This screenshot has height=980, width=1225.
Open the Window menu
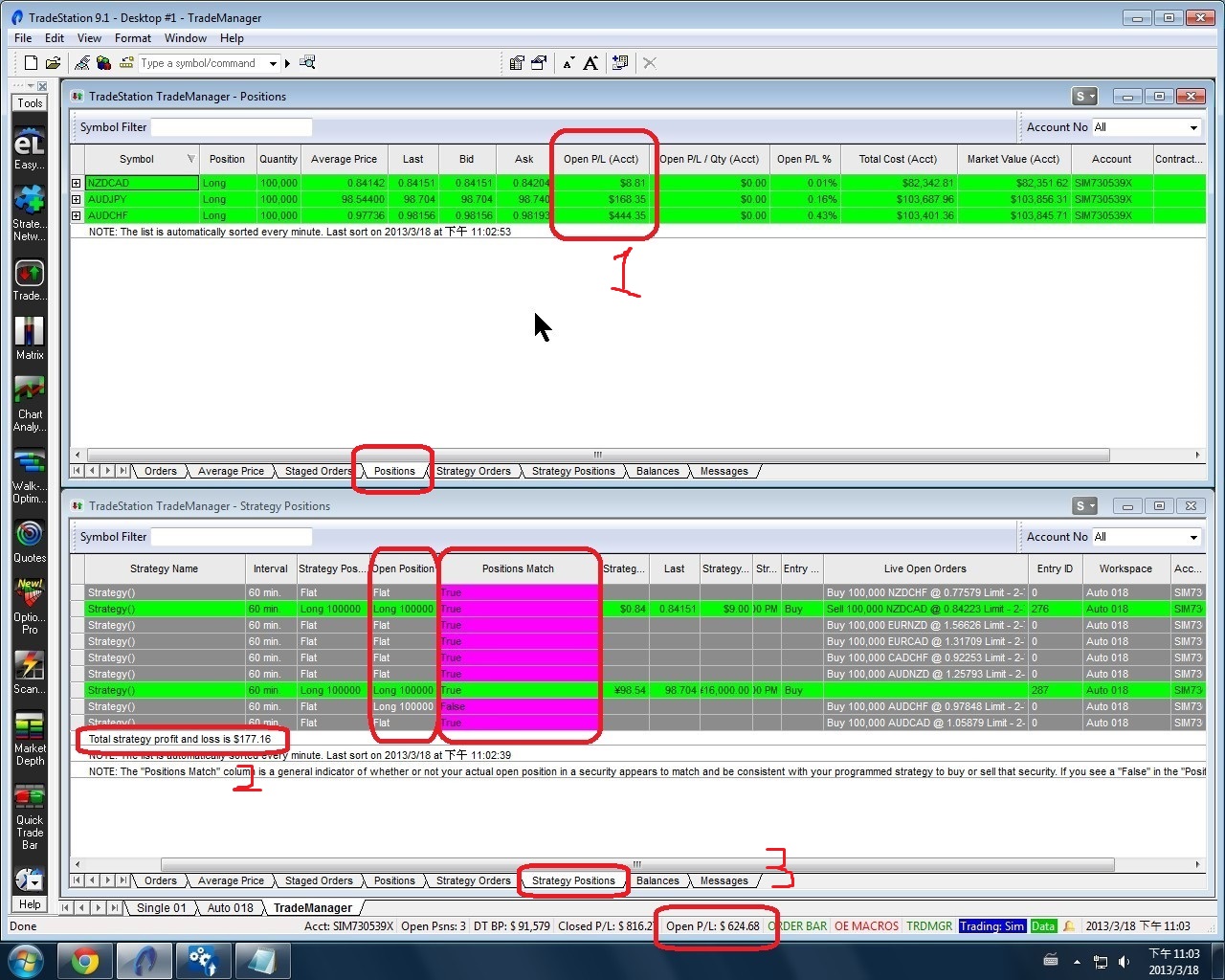(186, 38)
